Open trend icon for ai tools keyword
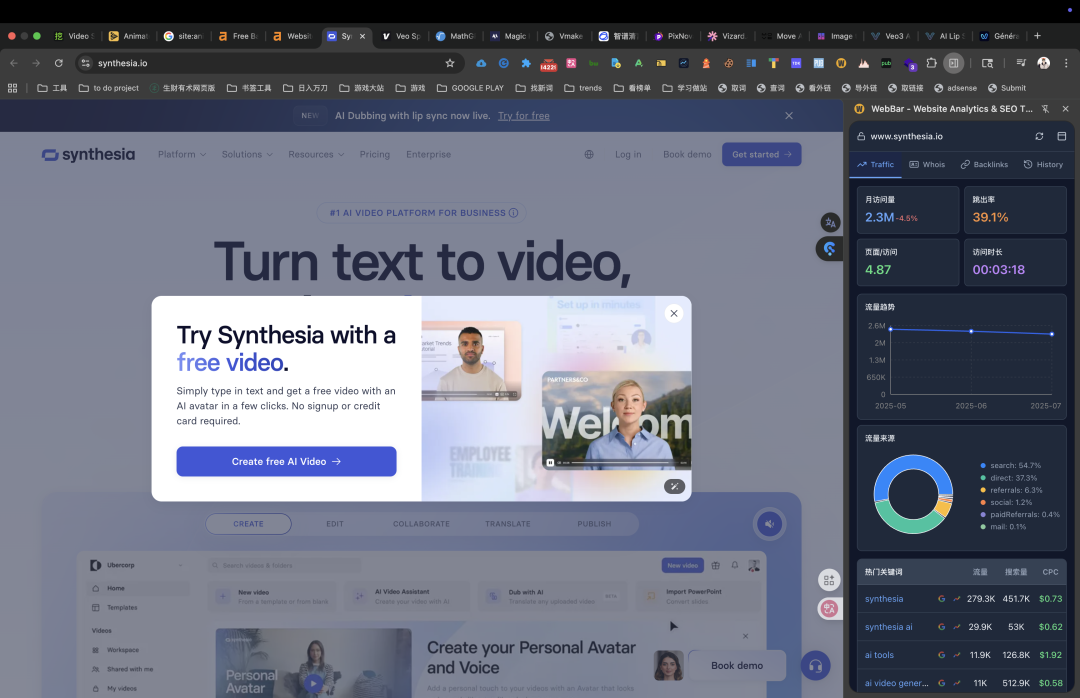 coord(957,655)
